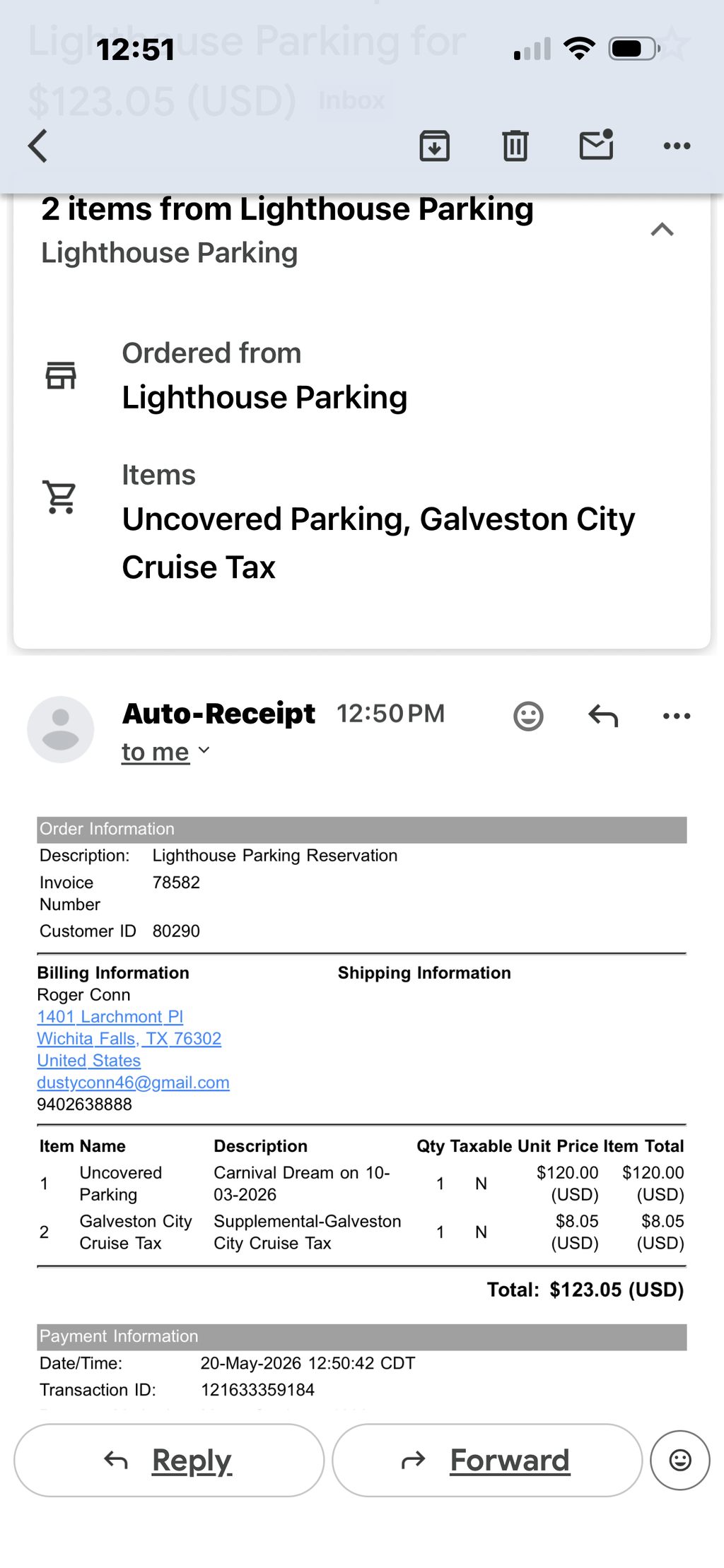
Task: Tap the round emoji button beside Forward
Action: click(680, 1460)
